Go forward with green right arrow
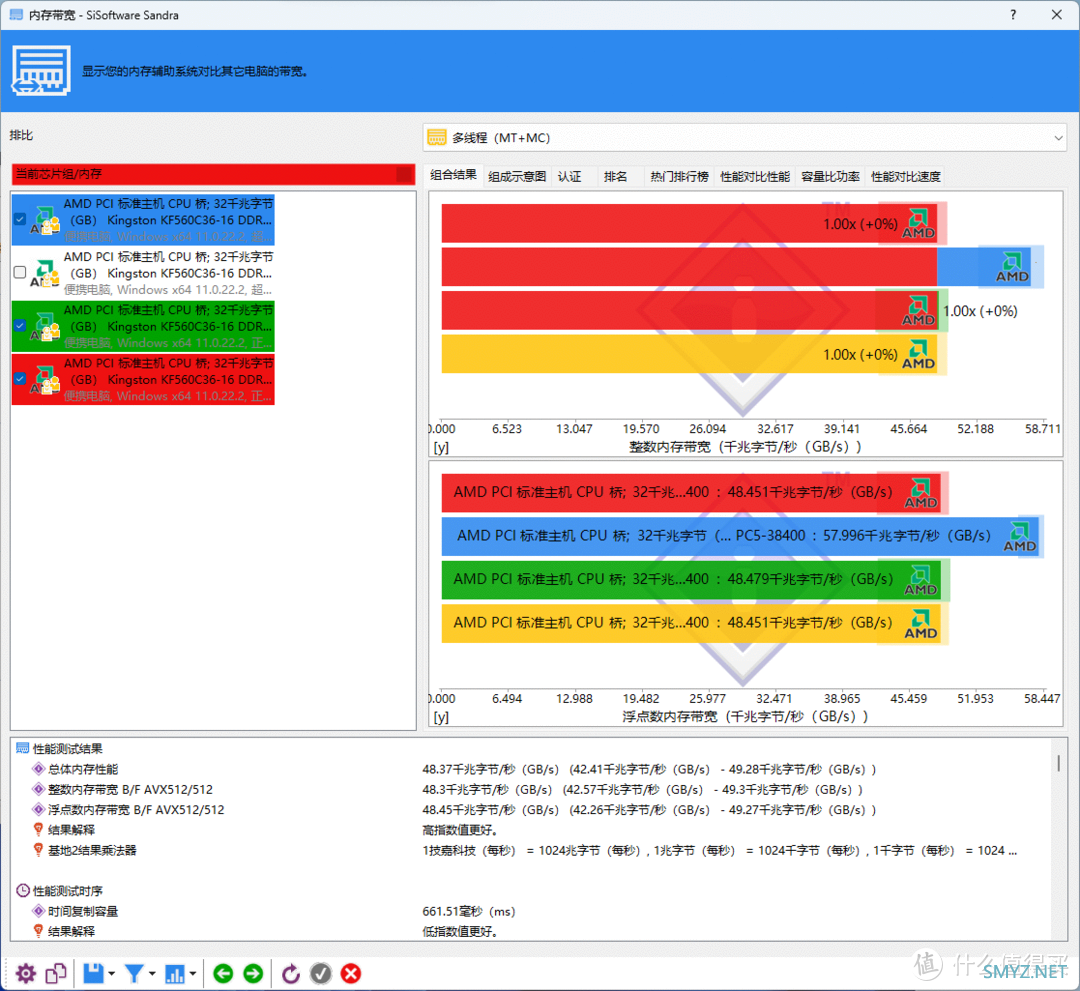The image size is (1080, 991). 253,973
